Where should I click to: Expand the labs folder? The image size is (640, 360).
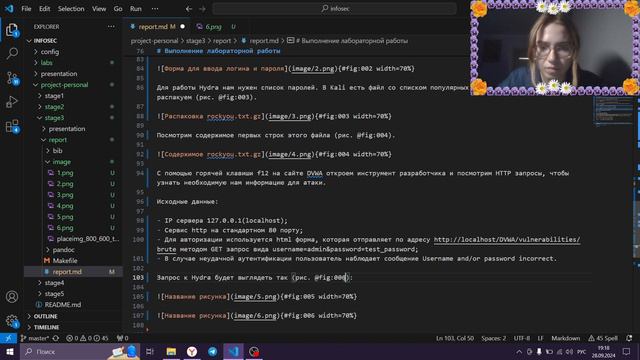click(x=47, y=63)
